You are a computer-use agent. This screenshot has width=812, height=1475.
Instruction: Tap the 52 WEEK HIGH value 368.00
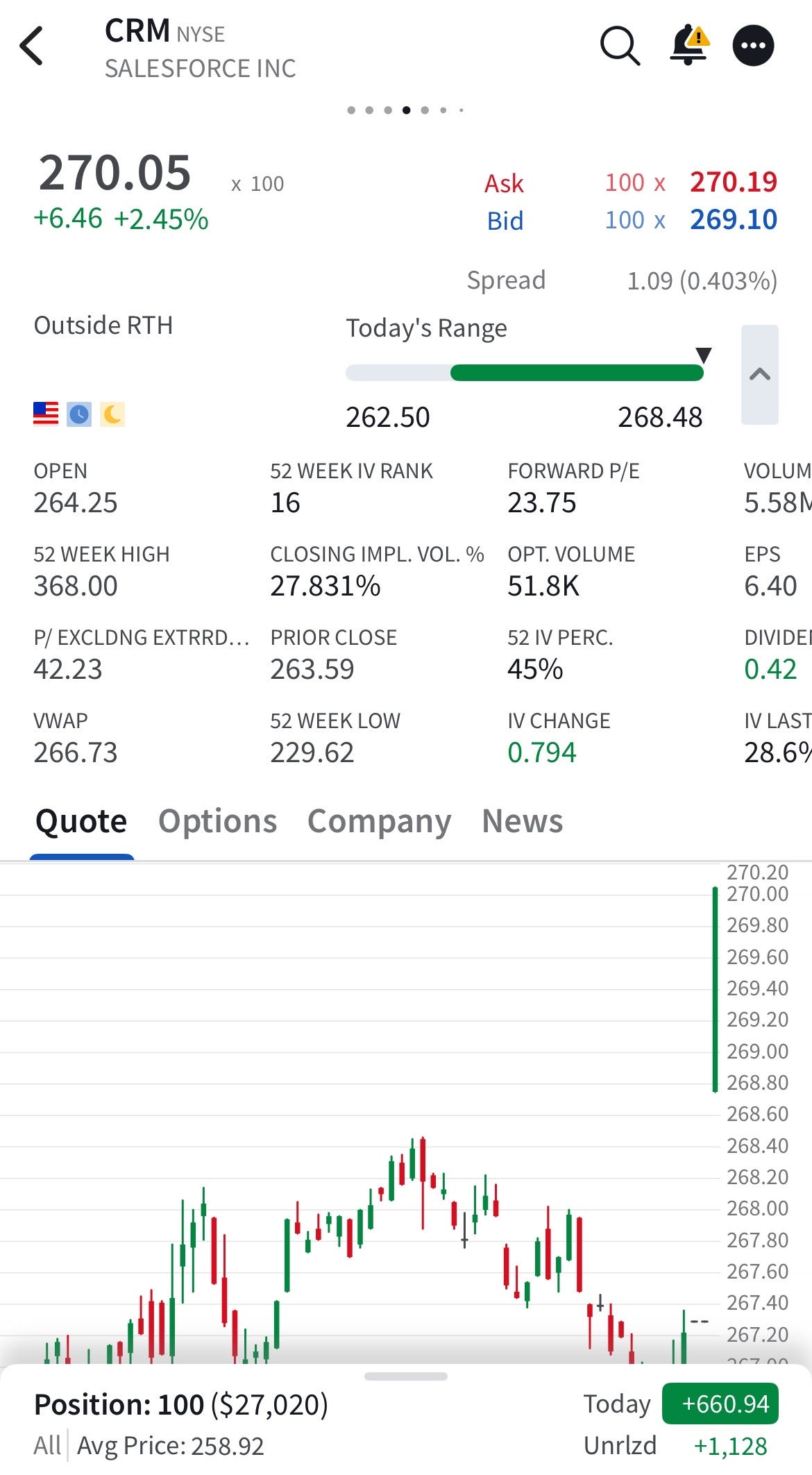(x=76, y=586)
